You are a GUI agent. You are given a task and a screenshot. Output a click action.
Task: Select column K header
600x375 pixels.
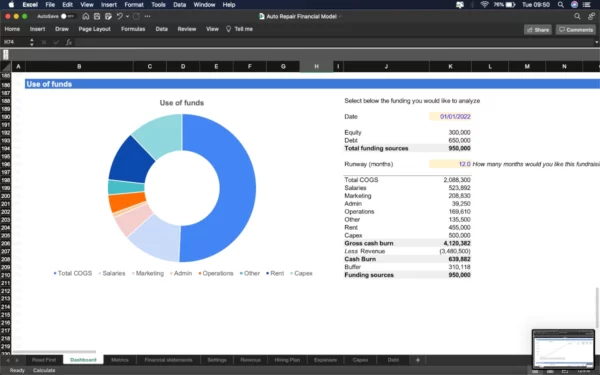click(x=450, y=67)
